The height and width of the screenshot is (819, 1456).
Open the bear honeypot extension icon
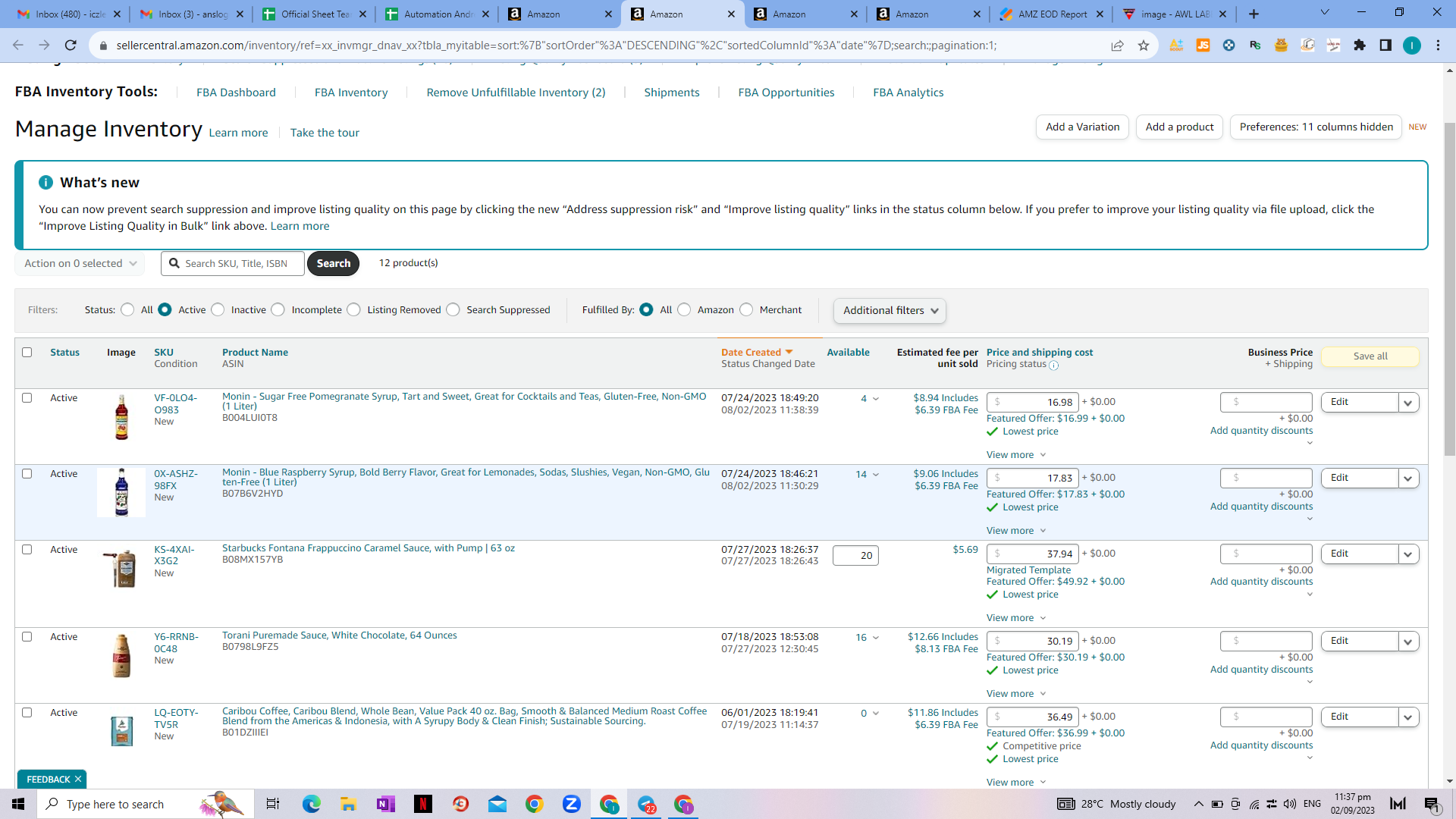coord(1281,45)
